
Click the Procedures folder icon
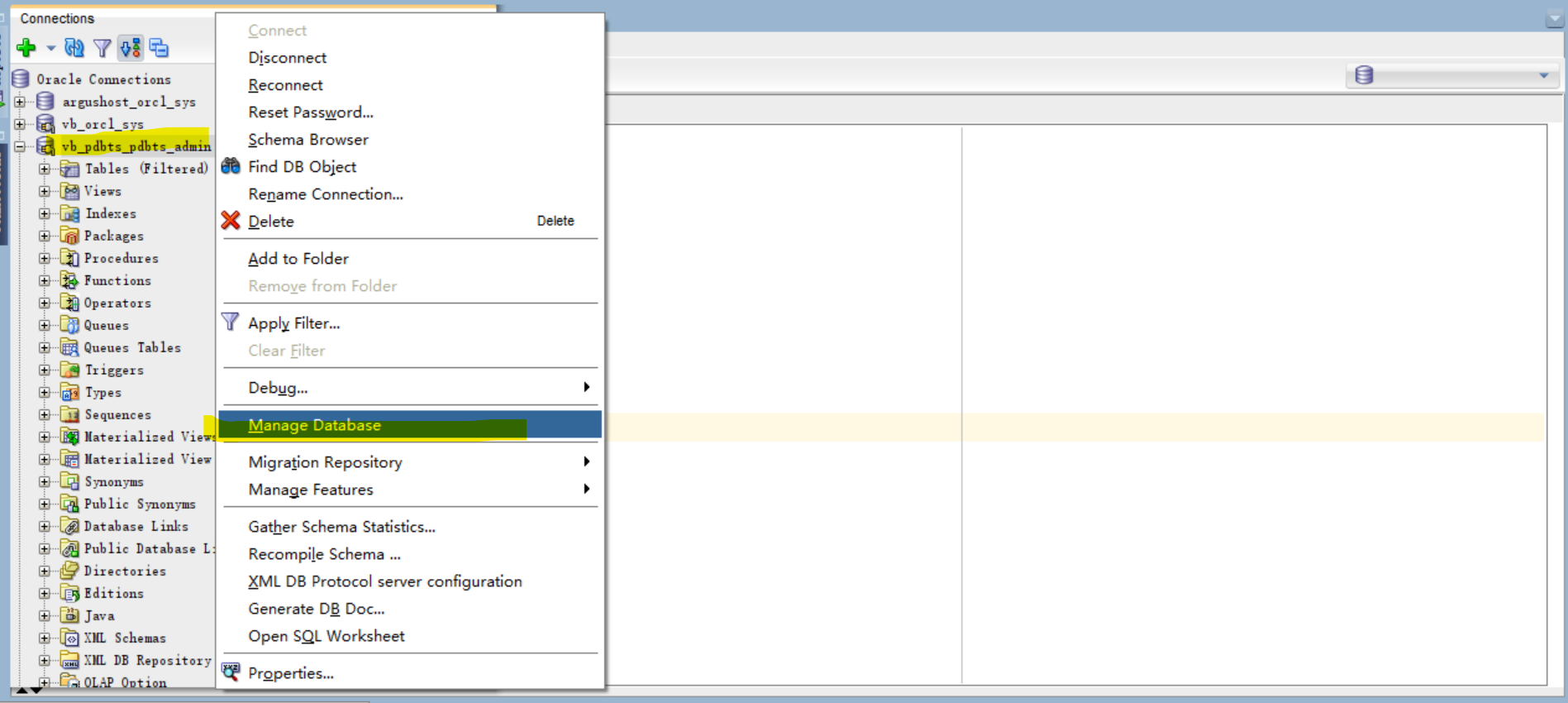[70, 258]
